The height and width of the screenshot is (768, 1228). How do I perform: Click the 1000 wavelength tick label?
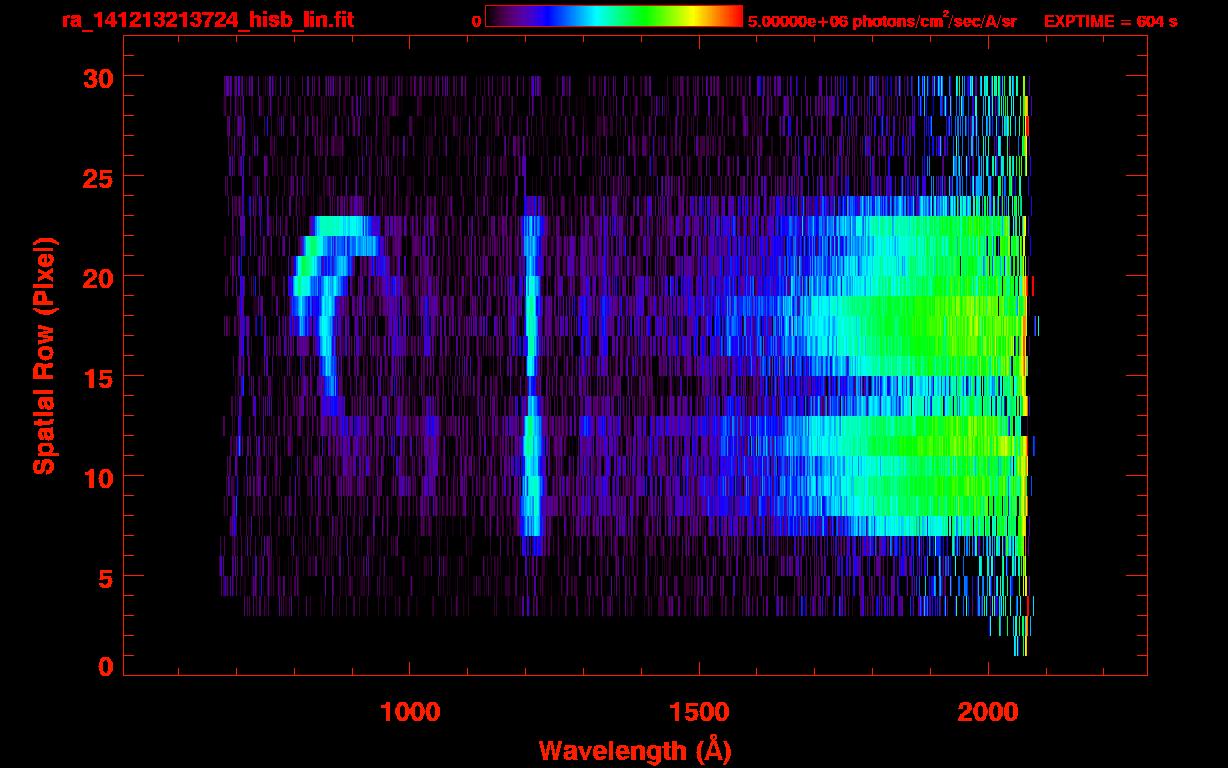[x=410, y=712]
